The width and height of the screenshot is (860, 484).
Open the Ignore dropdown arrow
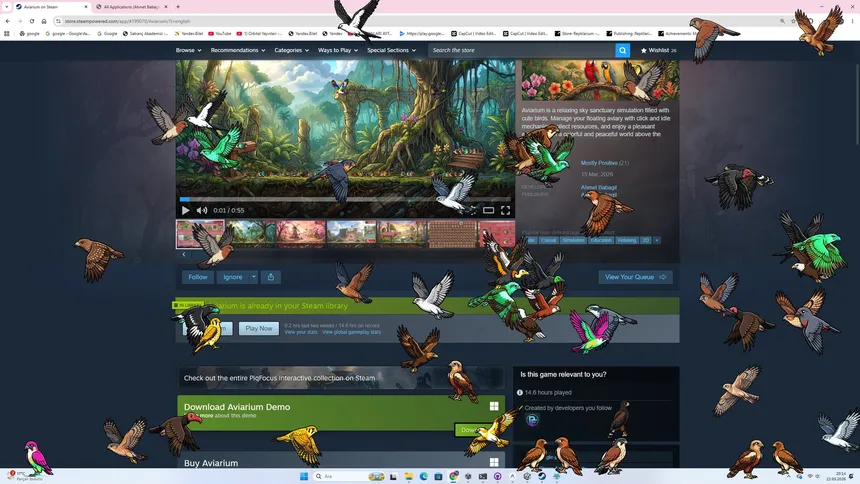[254, 277]
